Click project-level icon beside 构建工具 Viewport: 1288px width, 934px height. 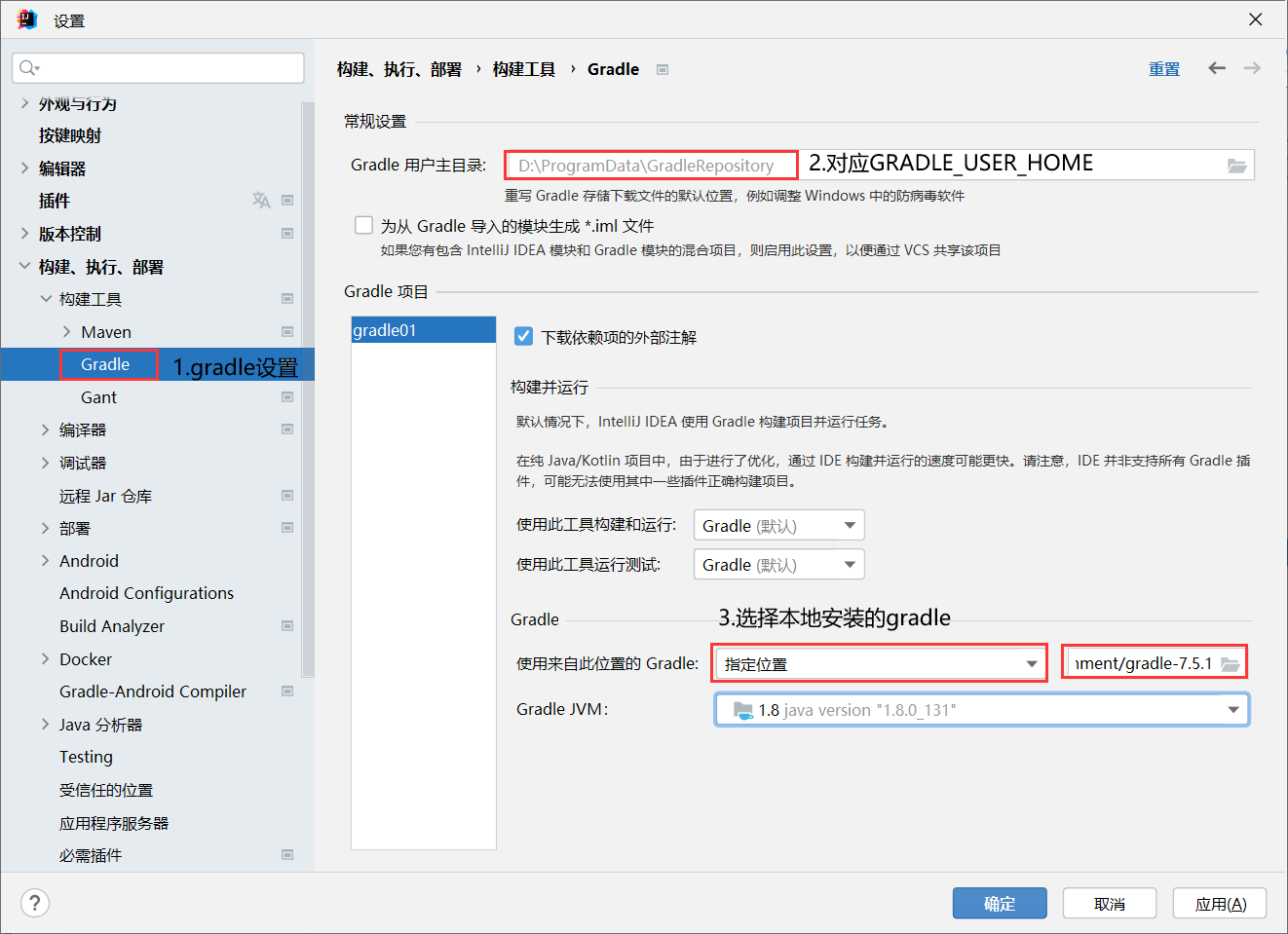coord(287,298)
